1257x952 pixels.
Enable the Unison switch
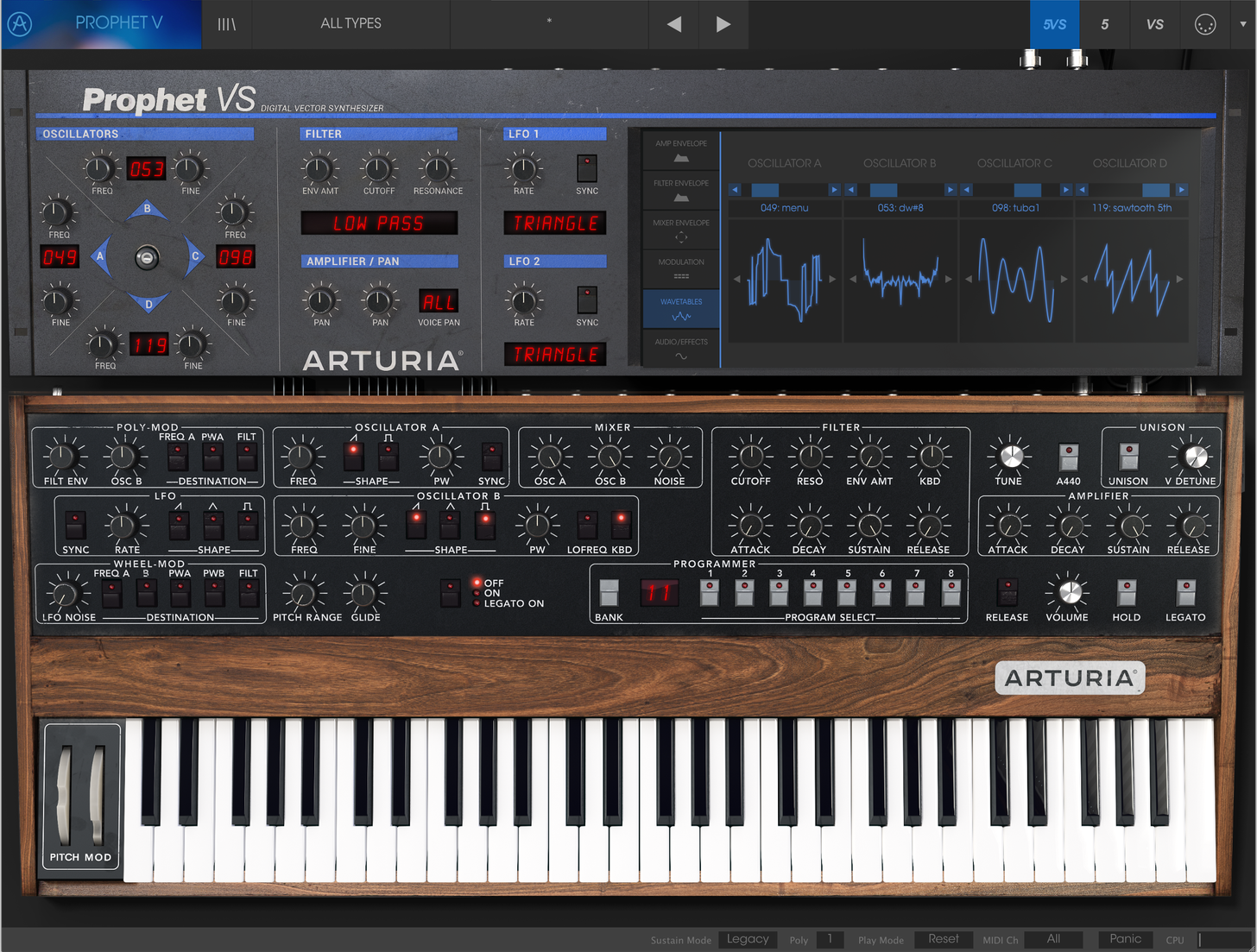[1128, 455]
